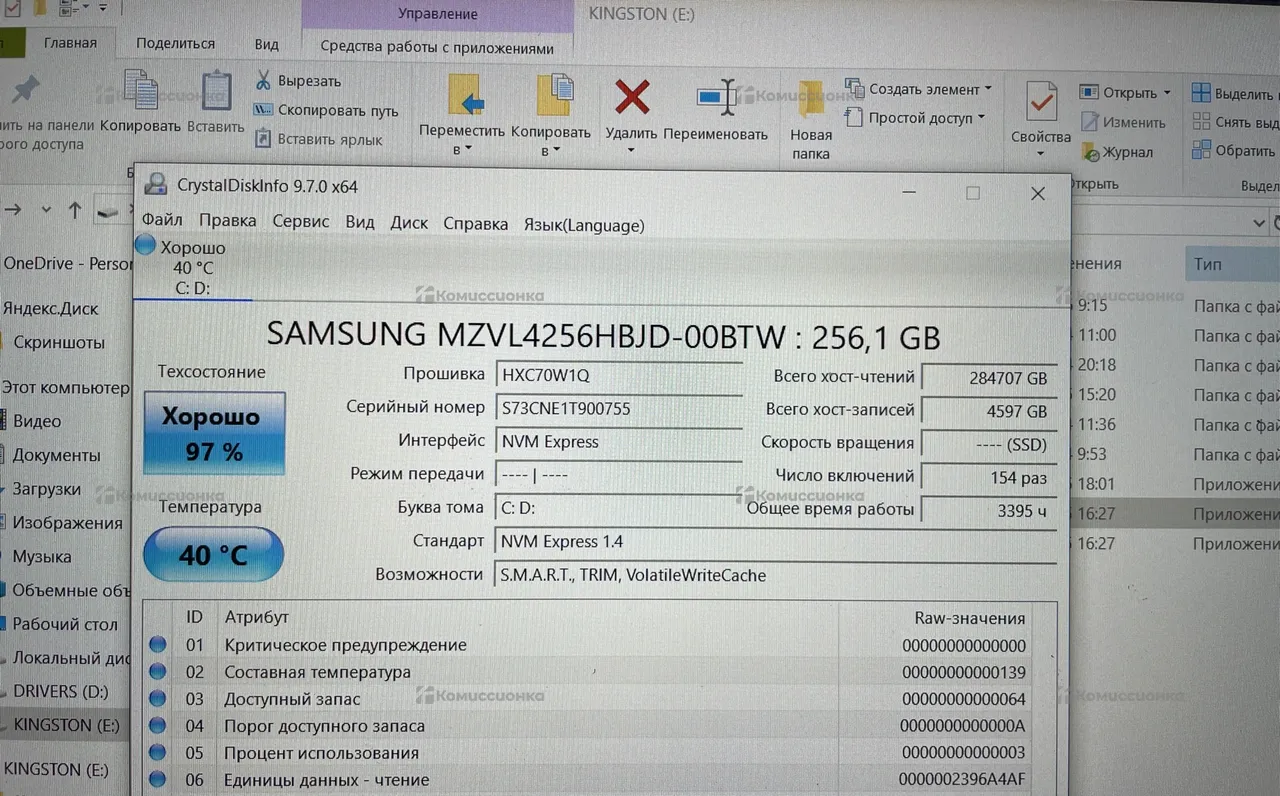Image resolution: width=1280 pixels, height=796 pixels.
Task: Click the serial number field S73CNE1T900755
Action: tap(617, 408)
